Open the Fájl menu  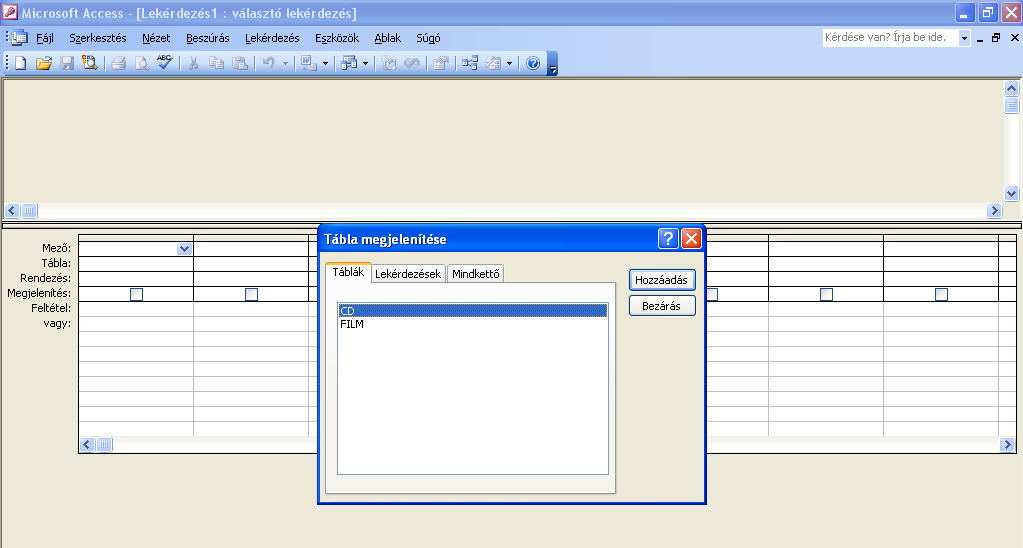point(44,38)
